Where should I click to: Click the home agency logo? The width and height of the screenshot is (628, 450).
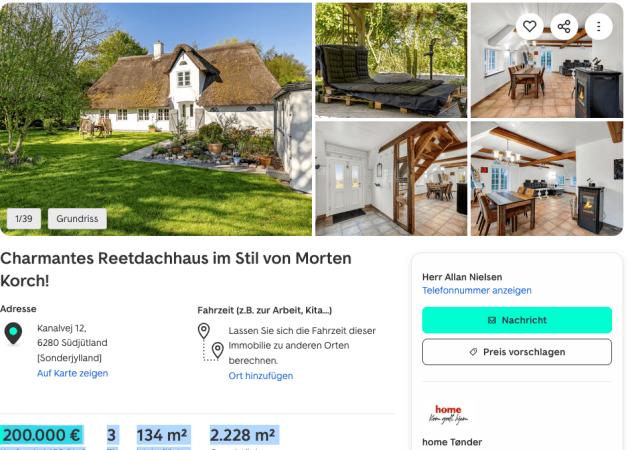click(x=448, y=414)
